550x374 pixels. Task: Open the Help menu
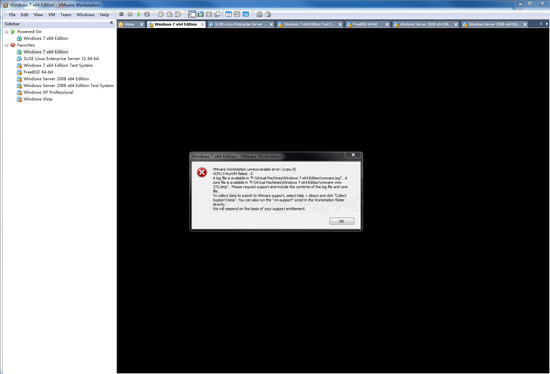(x=104, y=15)
